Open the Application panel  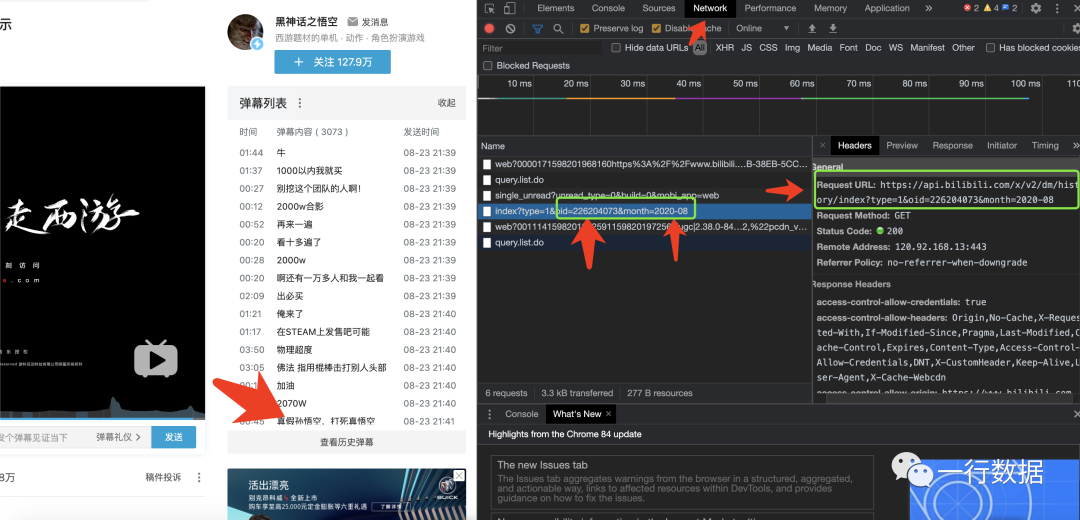887,8
